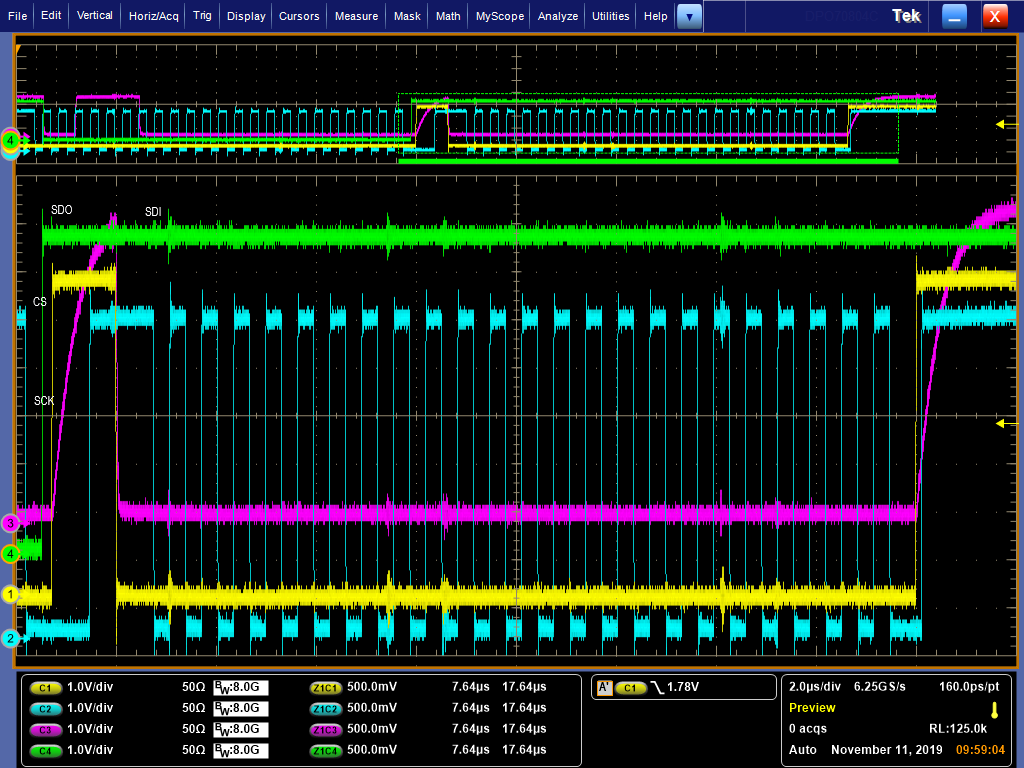Open the Measure menu
This screenshot has height=768, width=1024.
coord(356,16)
